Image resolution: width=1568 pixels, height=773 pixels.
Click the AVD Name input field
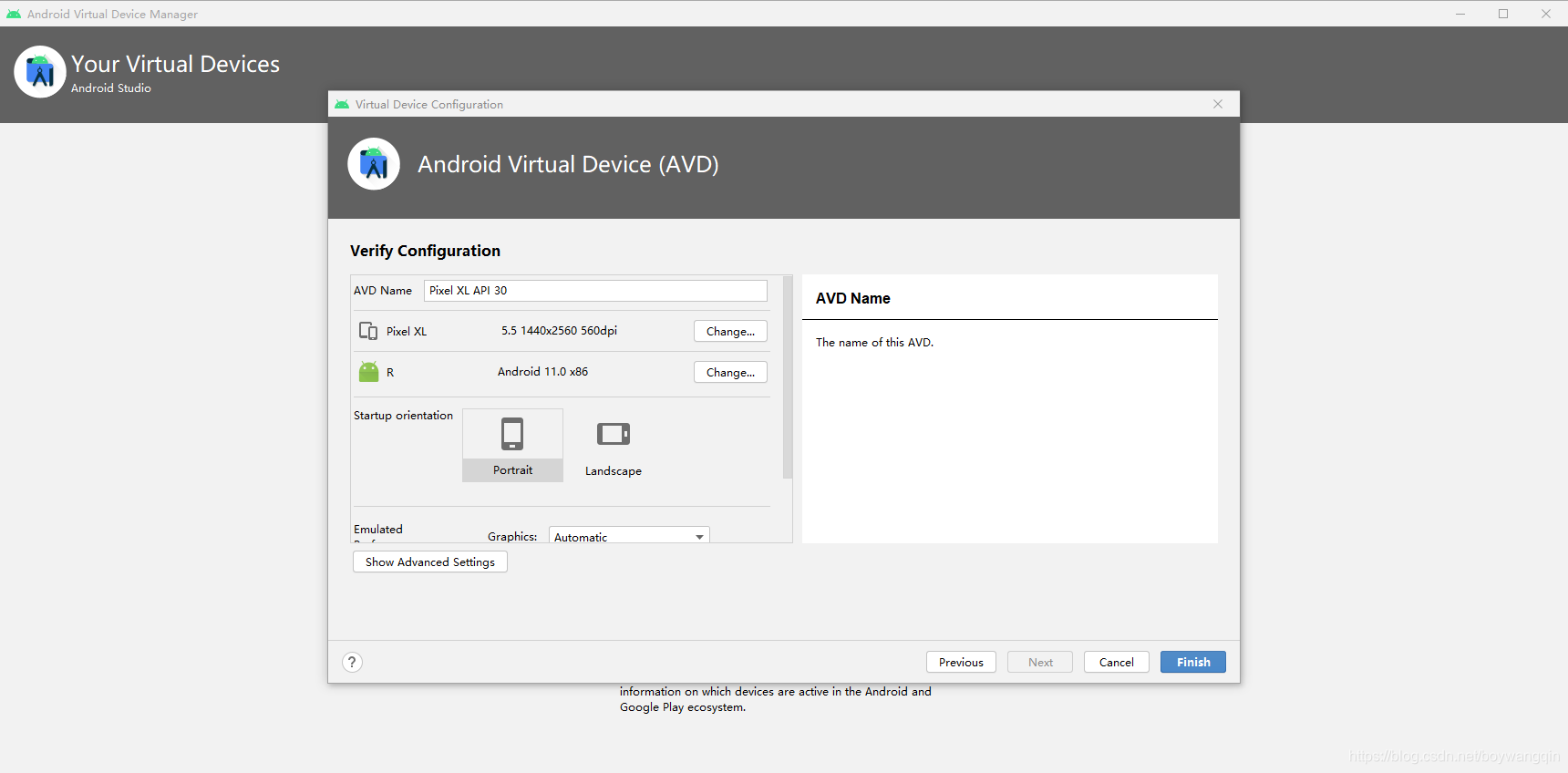595,291
